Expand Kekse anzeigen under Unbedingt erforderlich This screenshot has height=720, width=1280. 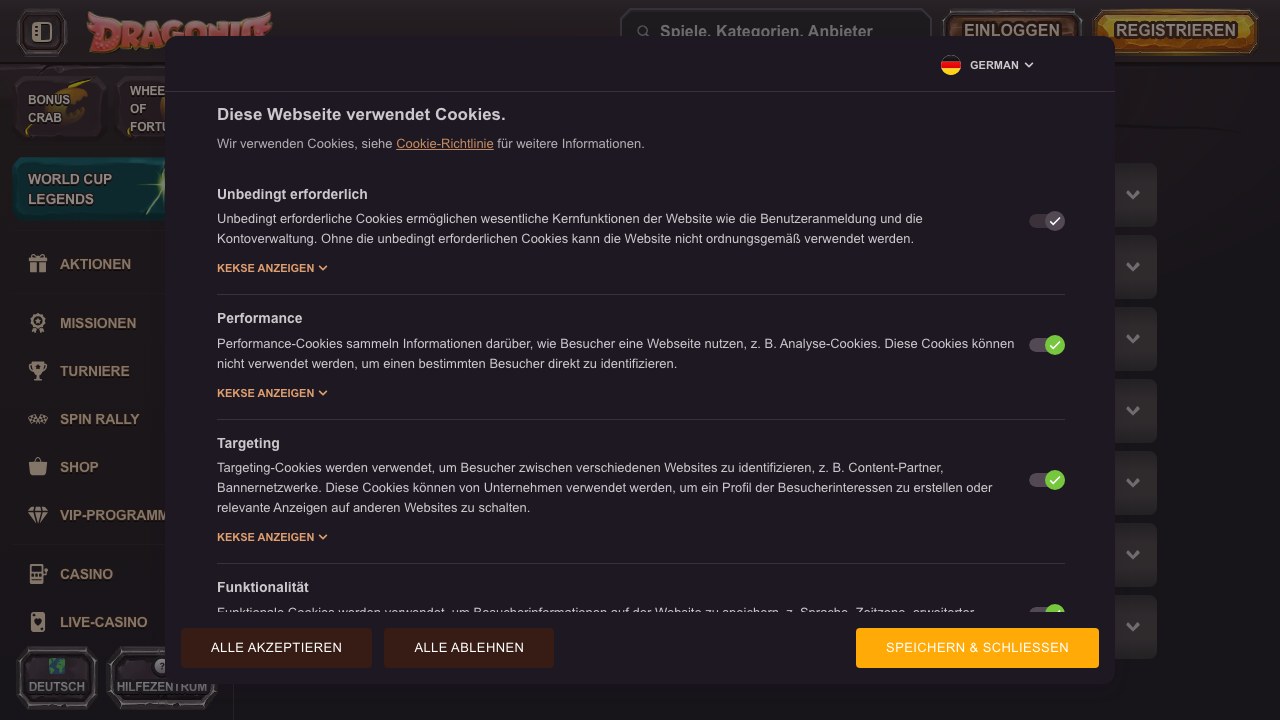[x=272, y=268]
